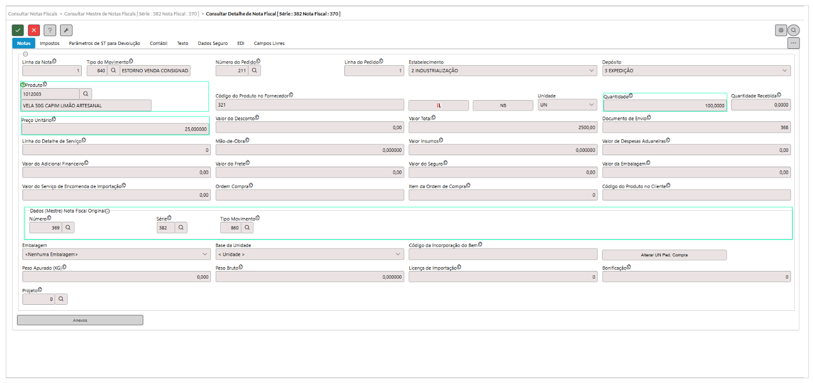Click the Documento de Envio field showing 368
The width and height of the screenshot is (813, 383).
[696, 128]
